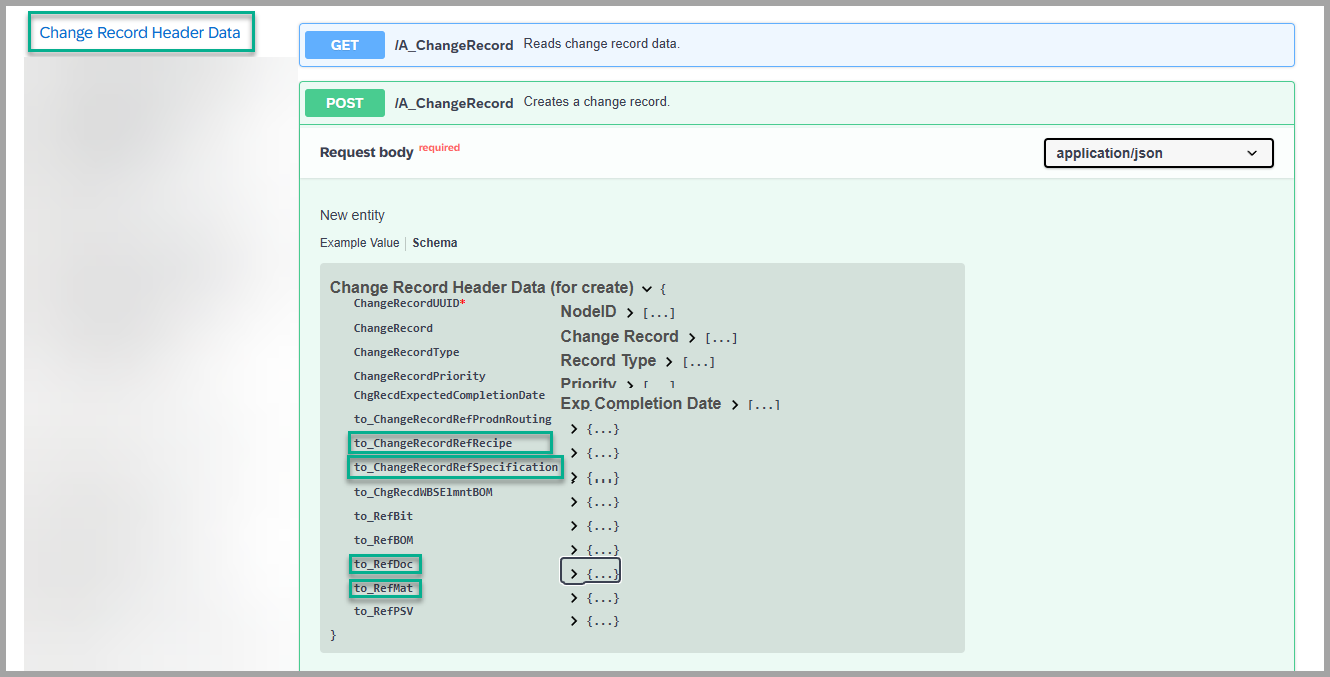The image size is (1330, 677).
Task: Expand the Change Record property chevron
Action: (692, 338)
